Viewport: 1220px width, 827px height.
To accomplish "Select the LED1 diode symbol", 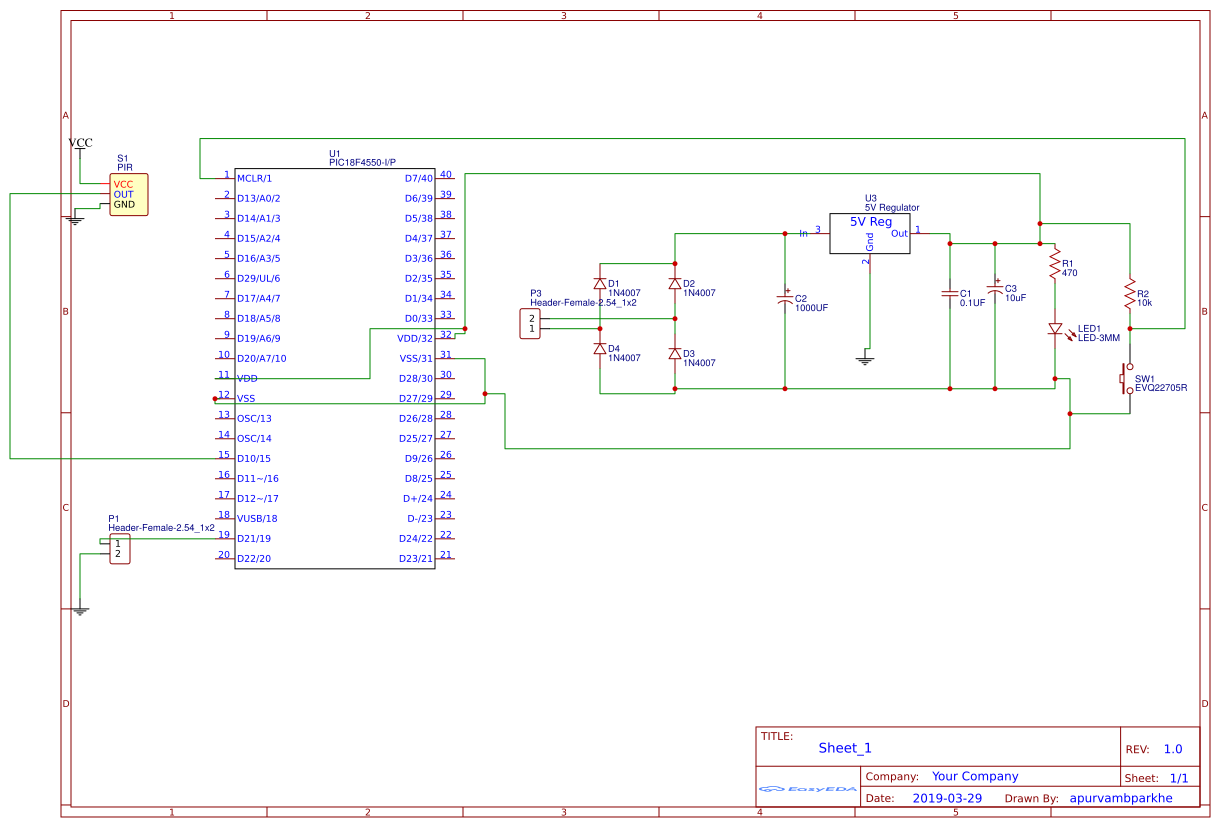I will 1054,328.
